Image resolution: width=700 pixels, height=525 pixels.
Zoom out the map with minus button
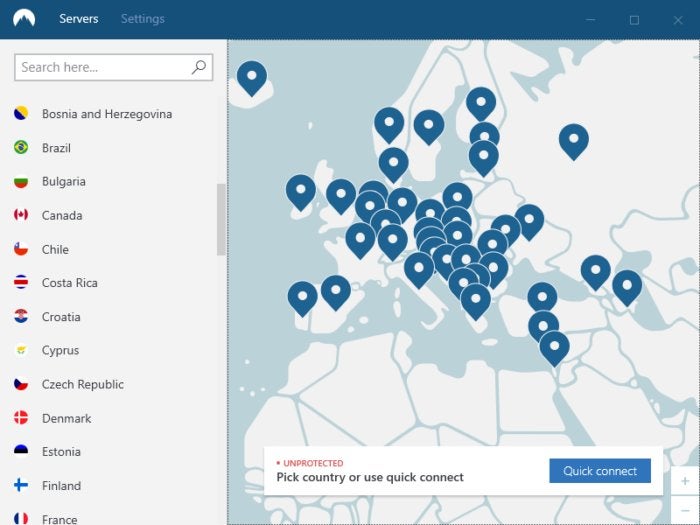(x=685, y=510)
